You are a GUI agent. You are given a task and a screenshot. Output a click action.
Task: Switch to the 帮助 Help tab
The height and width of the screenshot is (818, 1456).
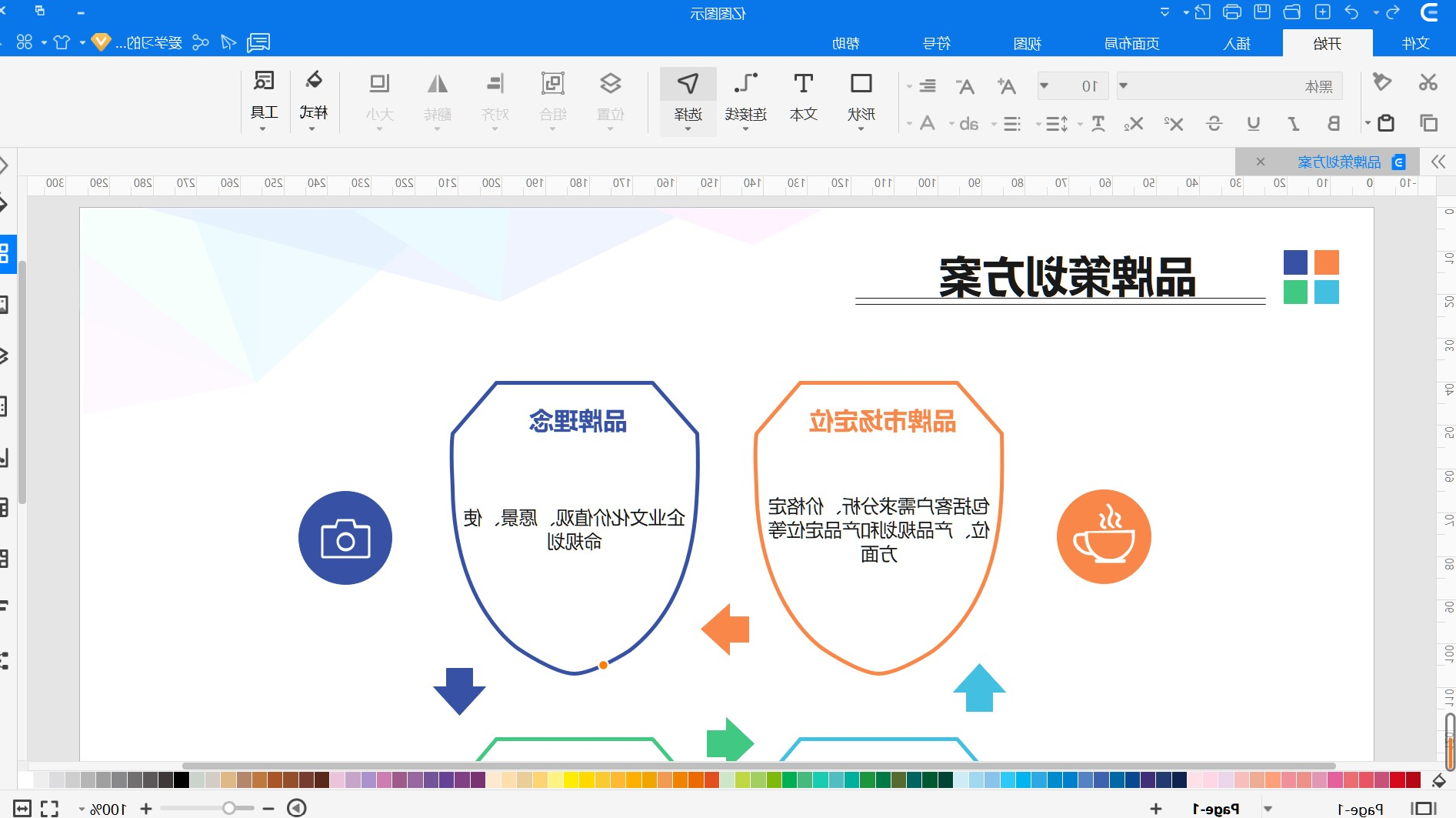point(846,43)
